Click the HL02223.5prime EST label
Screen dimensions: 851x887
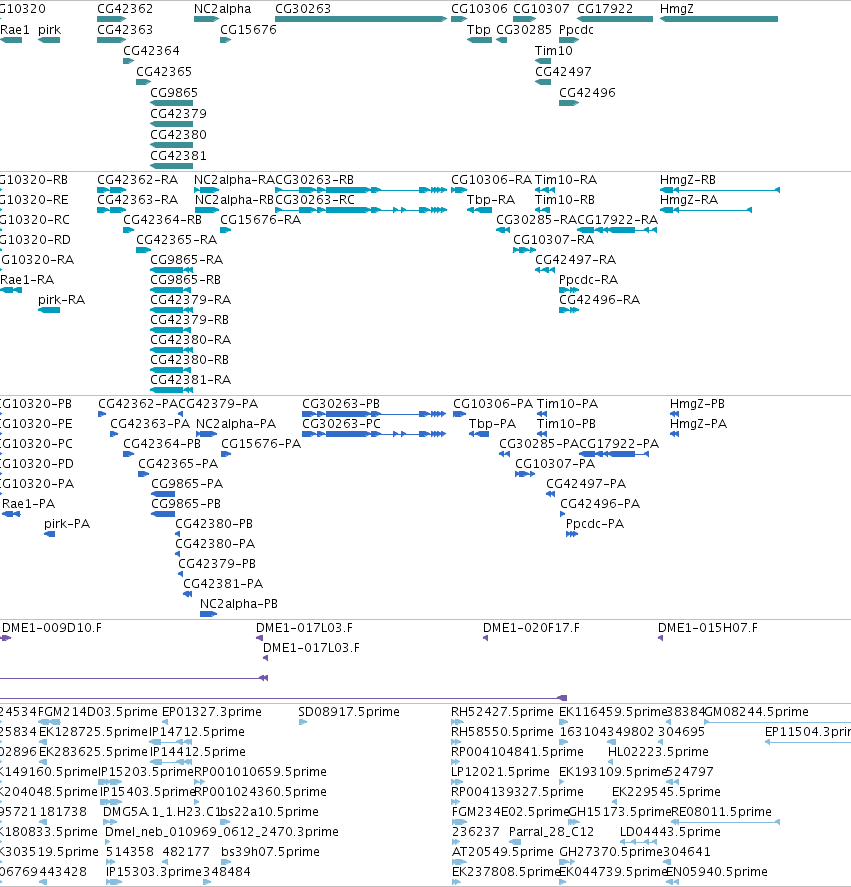[658, 752]
